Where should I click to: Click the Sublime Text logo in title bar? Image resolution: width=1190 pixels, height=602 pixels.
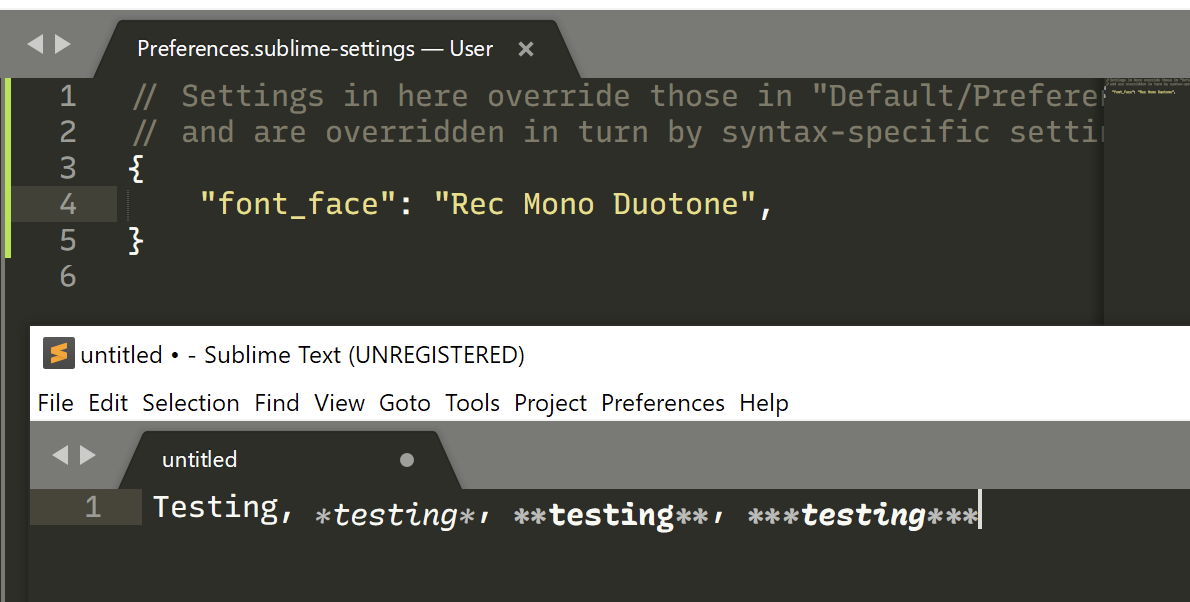tap(58, 353)
